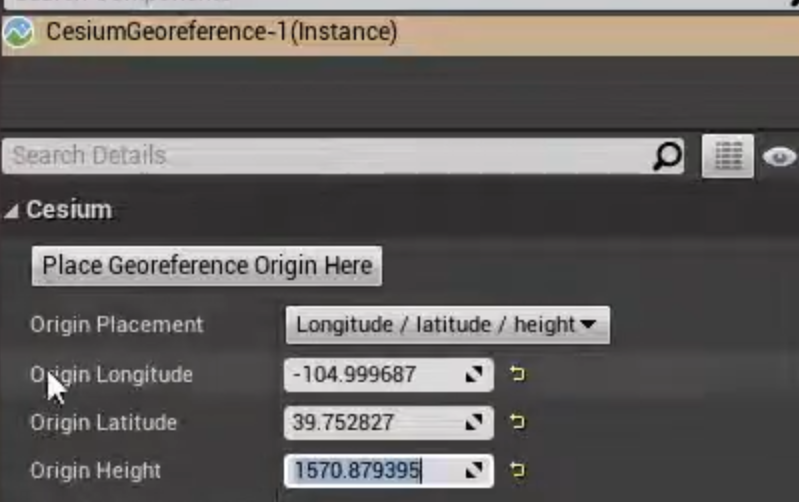Reset Origin Latitude to default
Viewport: 799px width, 502px height.
tap(517, 422)
